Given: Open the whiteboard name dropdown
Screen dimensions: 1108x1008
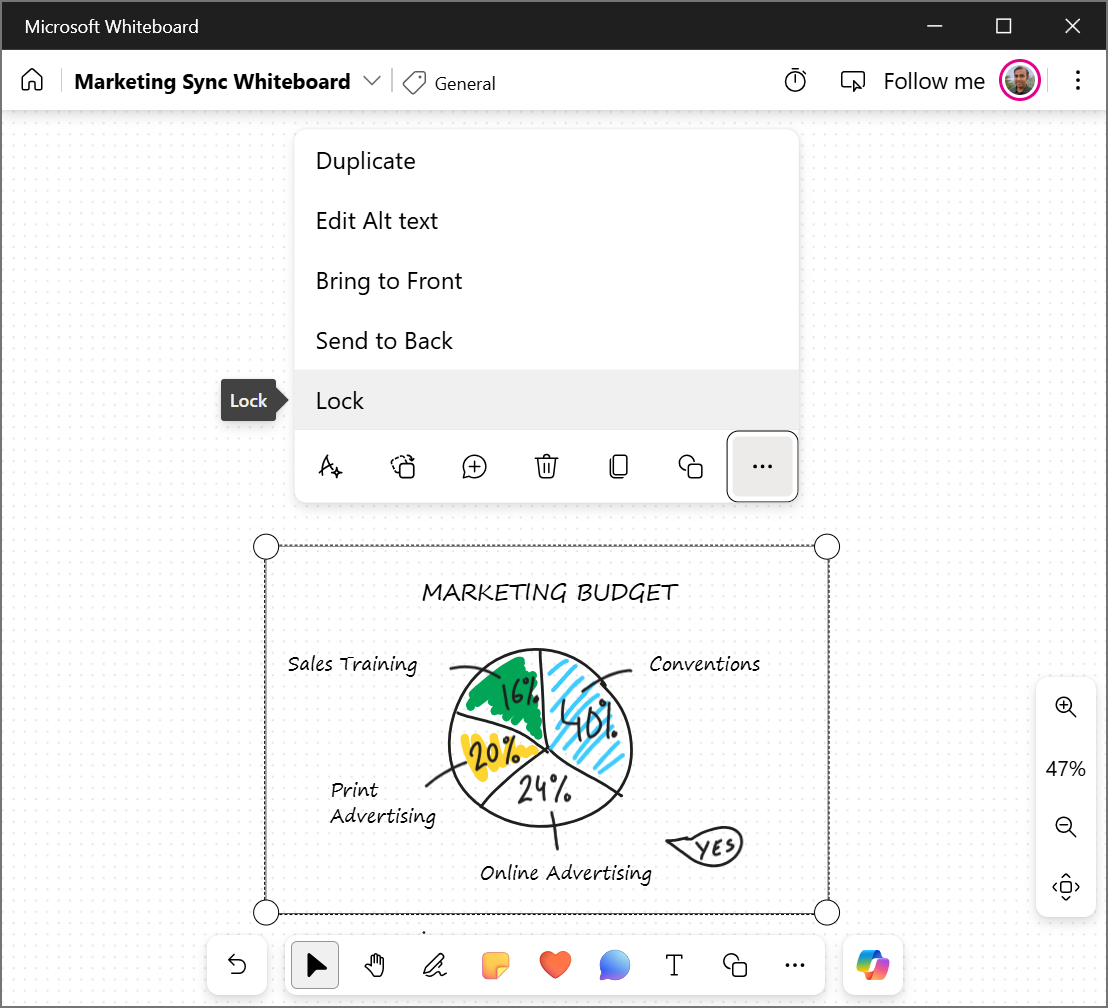Looking at the screenshot, I should pos(371,81).
